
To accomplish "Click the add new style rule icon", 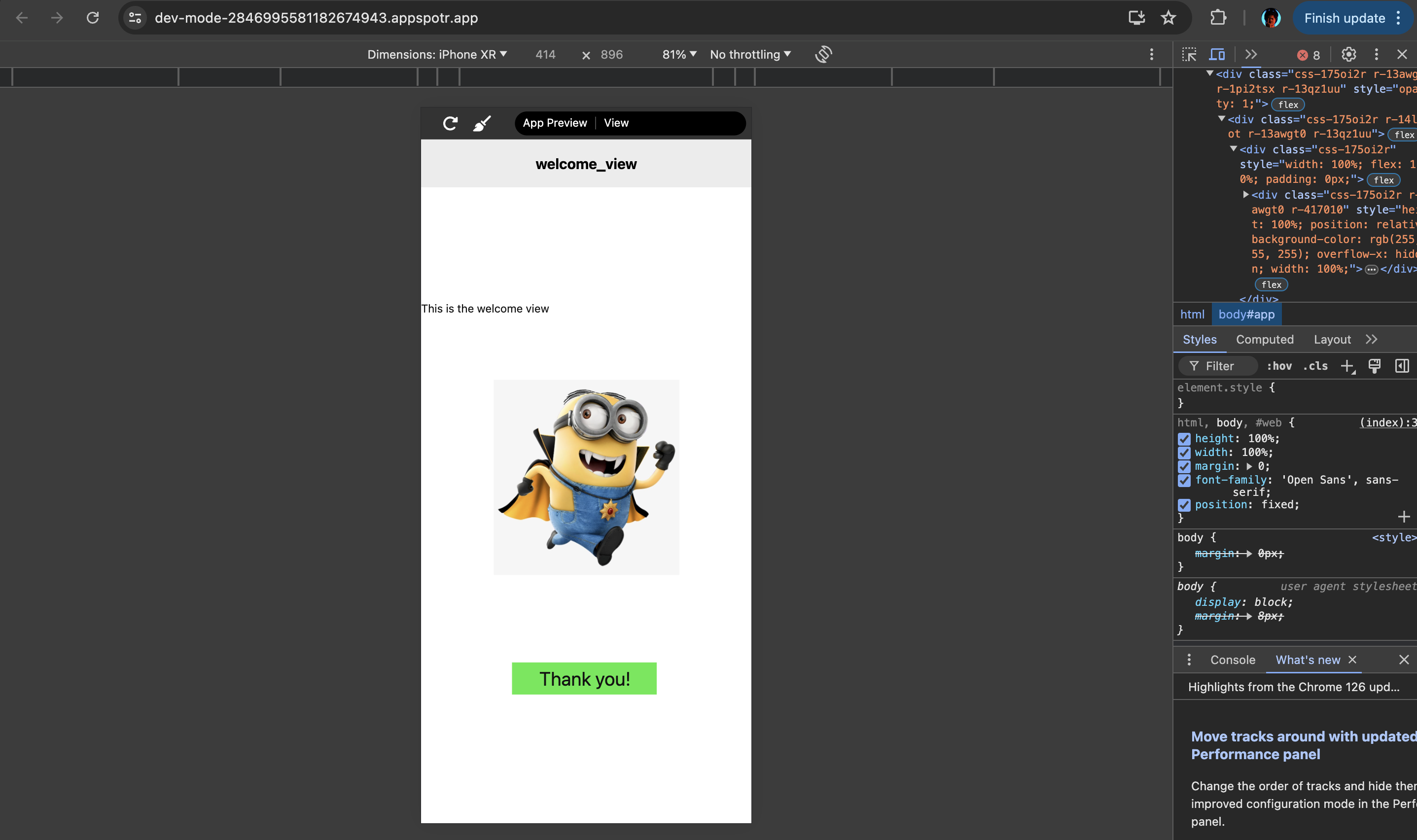I will [x=1348, y=365].
